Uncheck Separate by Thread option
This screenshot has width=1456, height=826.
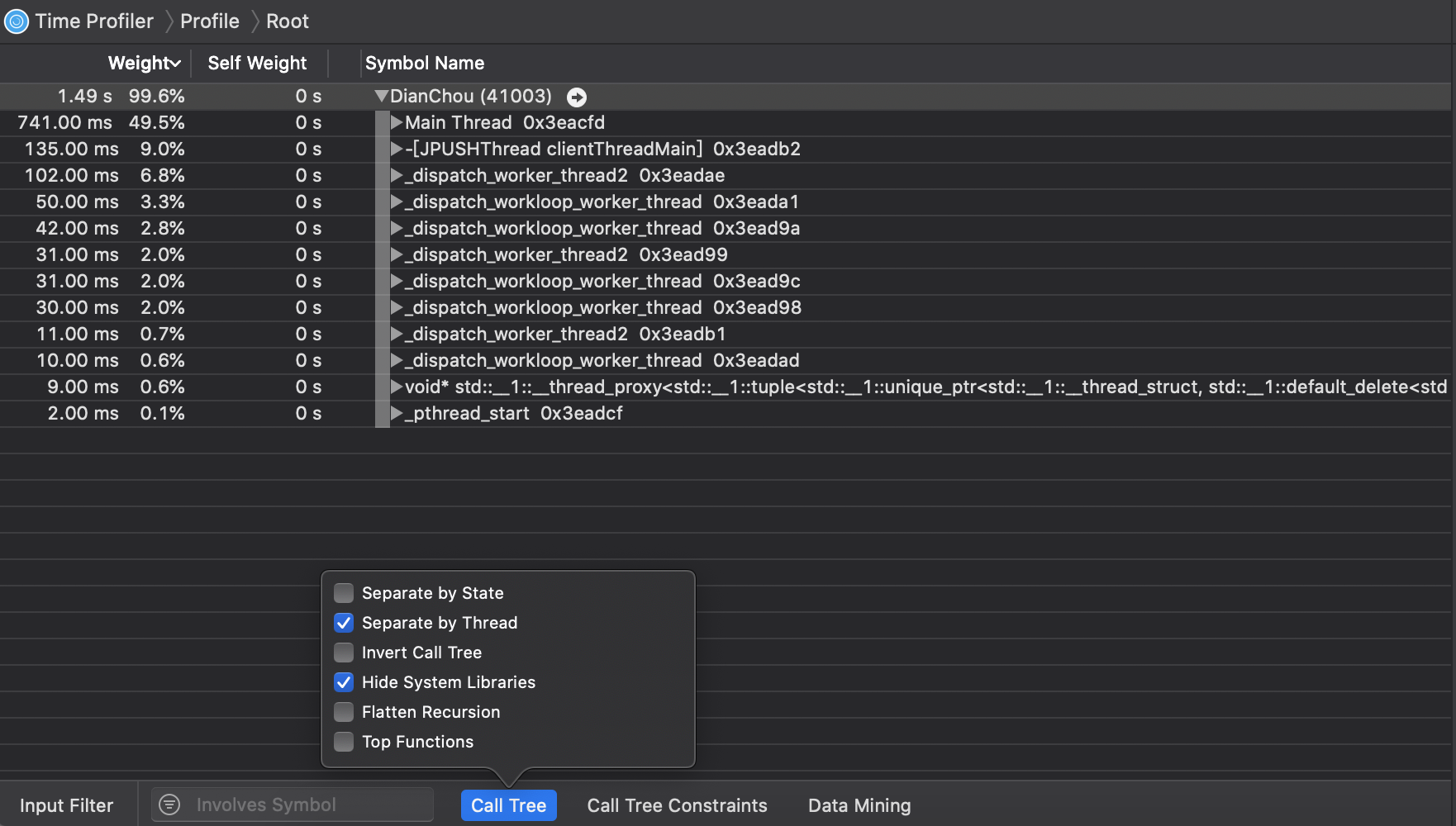point(344,623)
